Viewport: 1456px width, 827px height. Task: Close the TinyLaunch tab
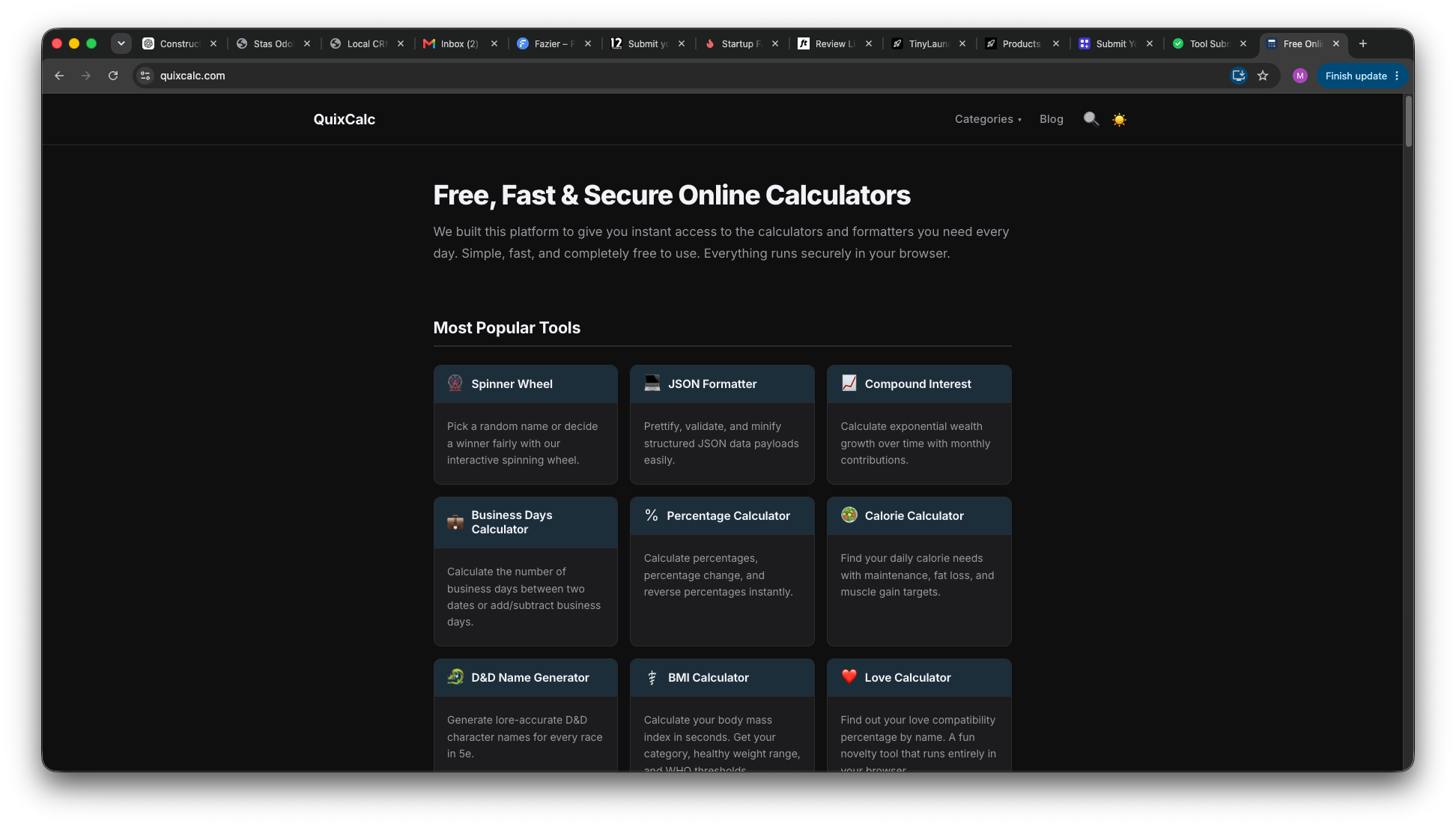pyautogui.click(x=962, y=43)
